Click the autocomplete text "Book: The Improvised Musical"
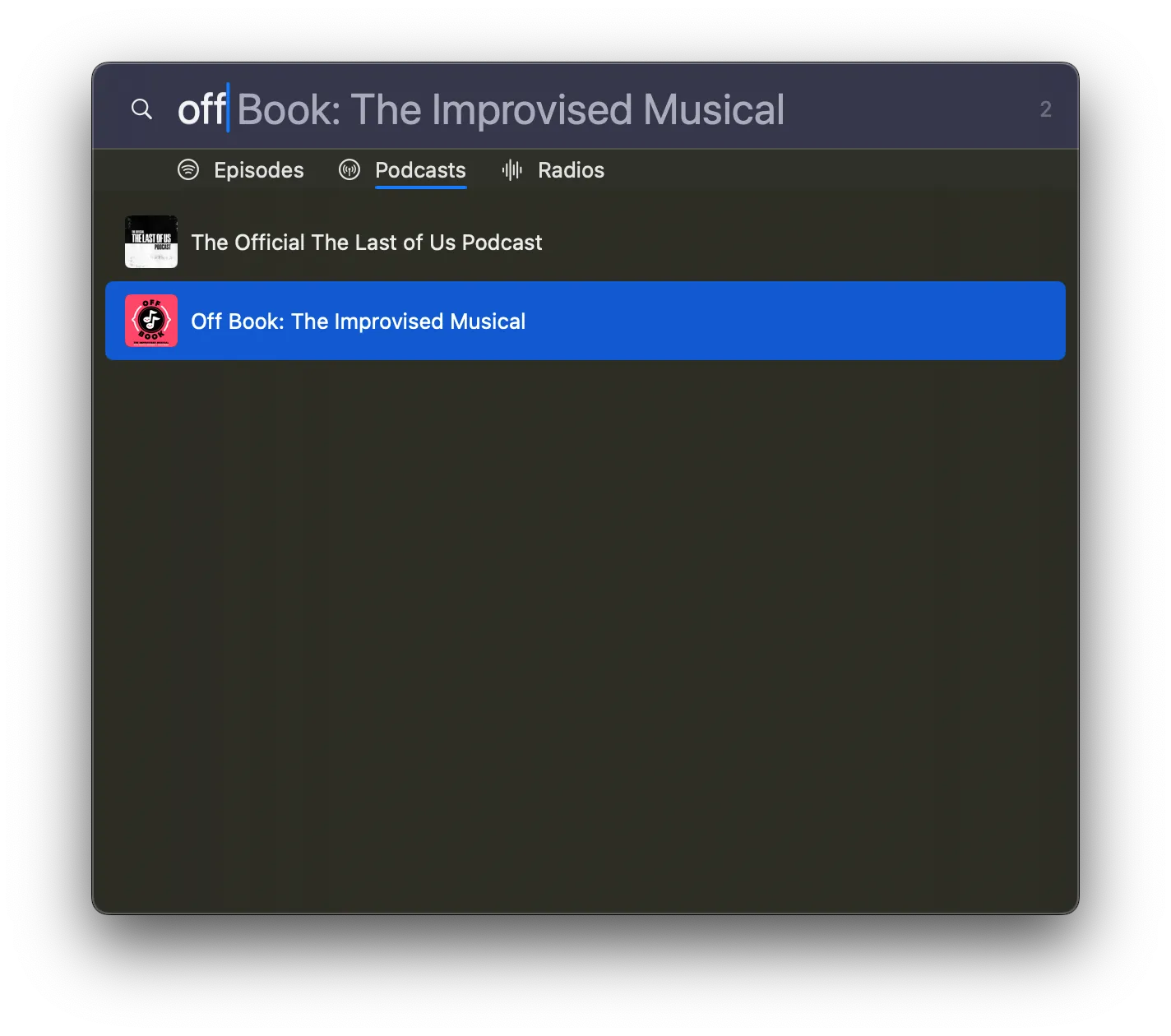The width and height of the screenshot is (1171, 1036). [511, 110]
